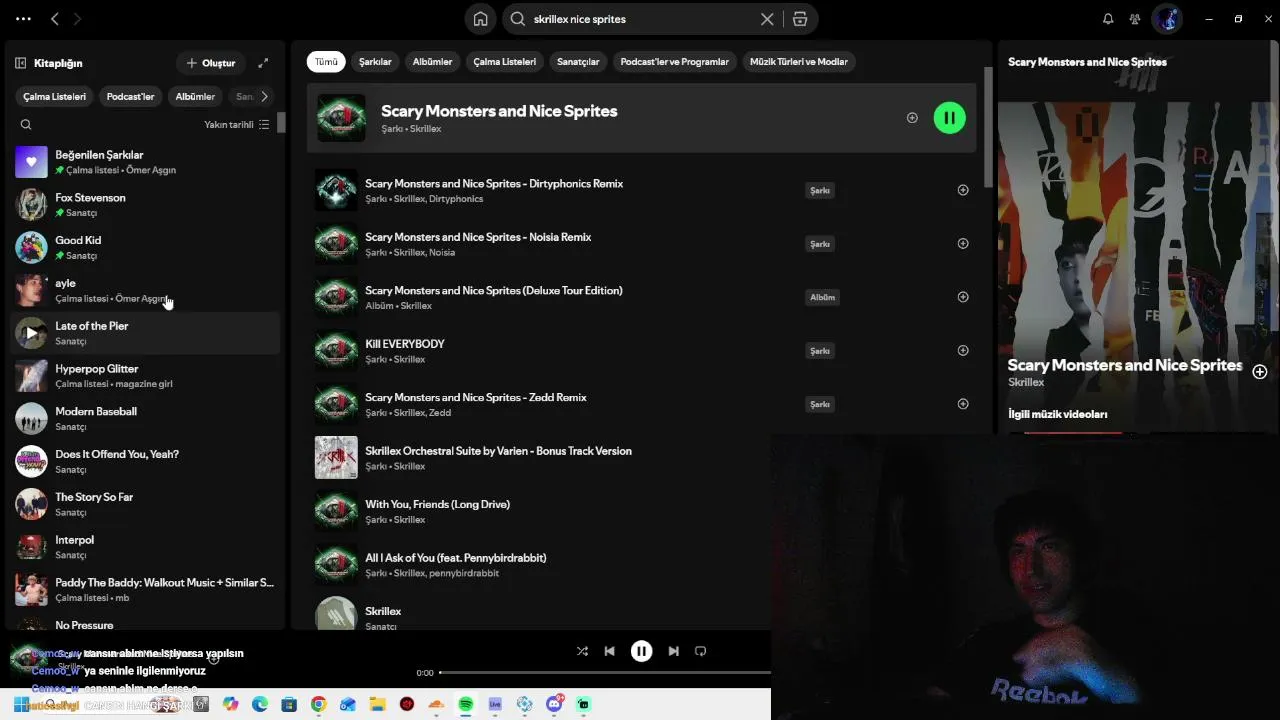The width and height of the screenshot is (1280, 720).
Task: Open the three-dot app menu
Action: coord(23,19)
